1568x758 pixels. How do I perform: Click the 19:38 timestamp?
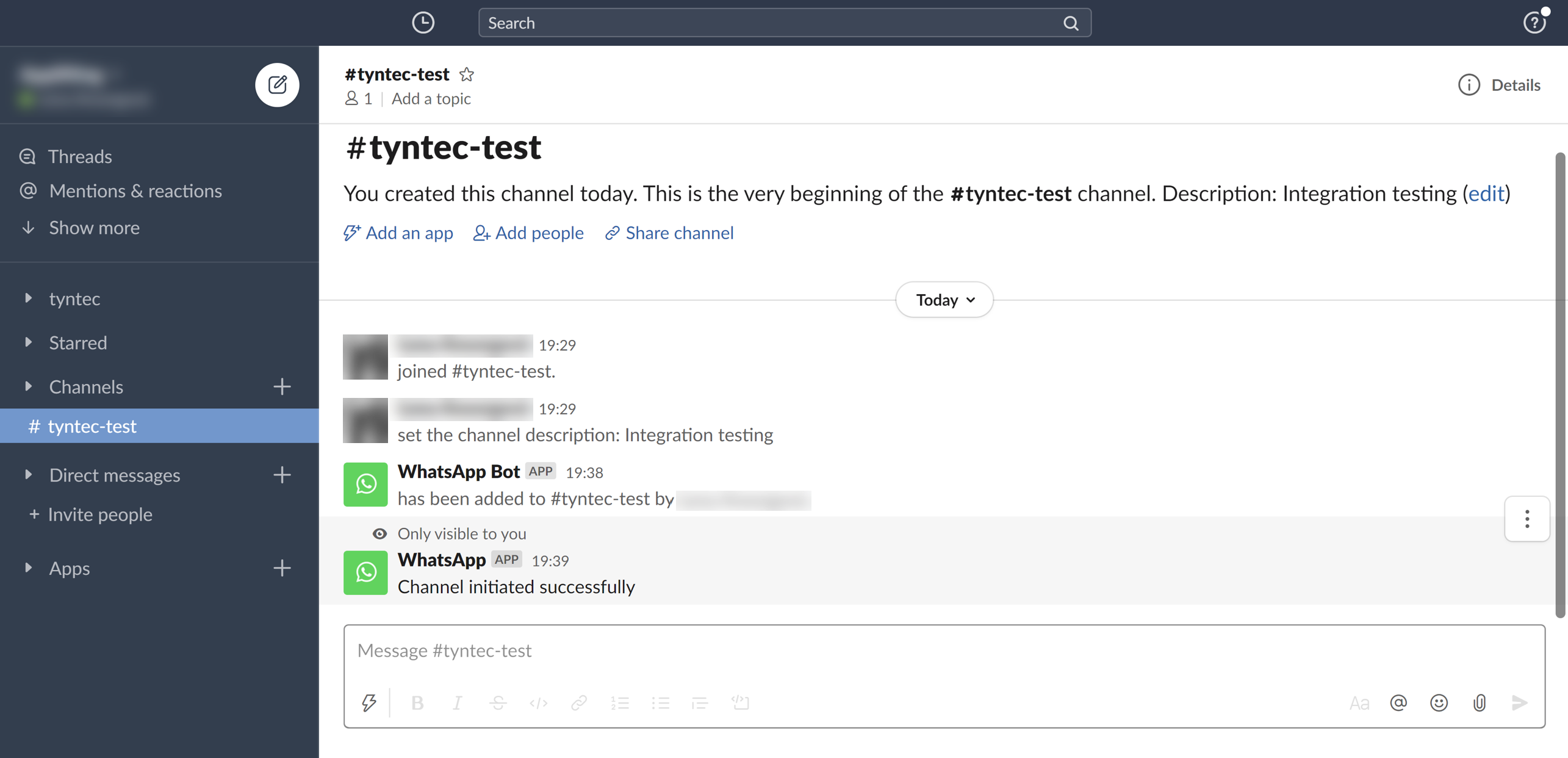[584, 472]
